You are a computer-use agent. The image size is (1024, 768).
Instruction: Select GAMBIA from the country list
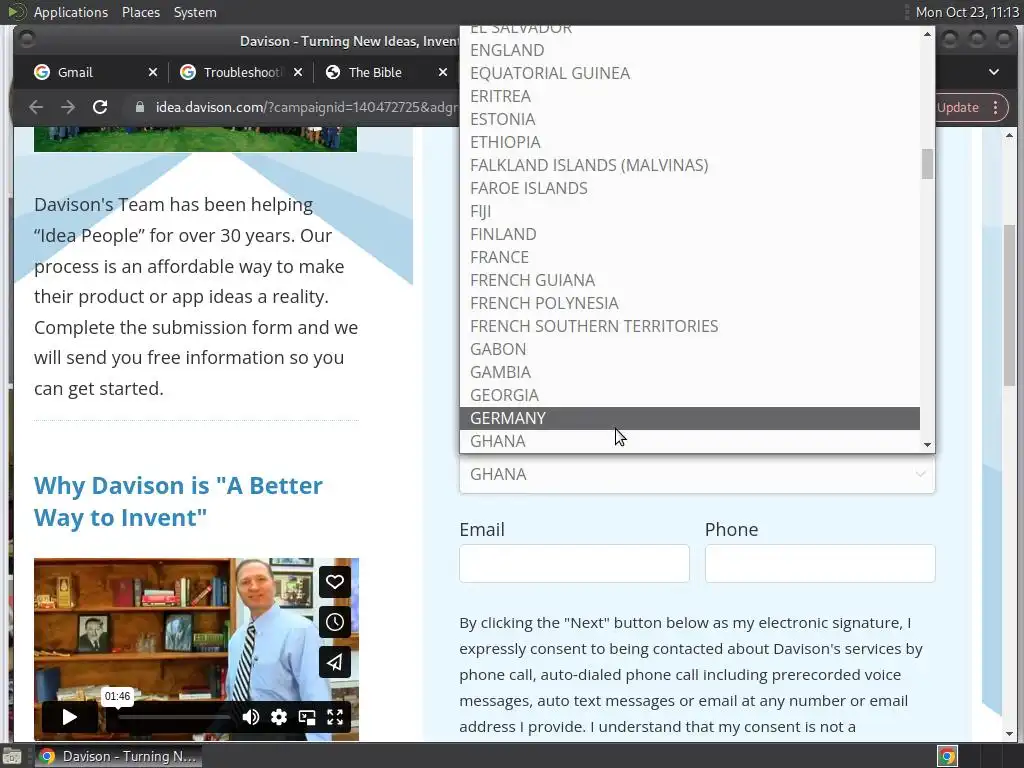tap(690, 372)
